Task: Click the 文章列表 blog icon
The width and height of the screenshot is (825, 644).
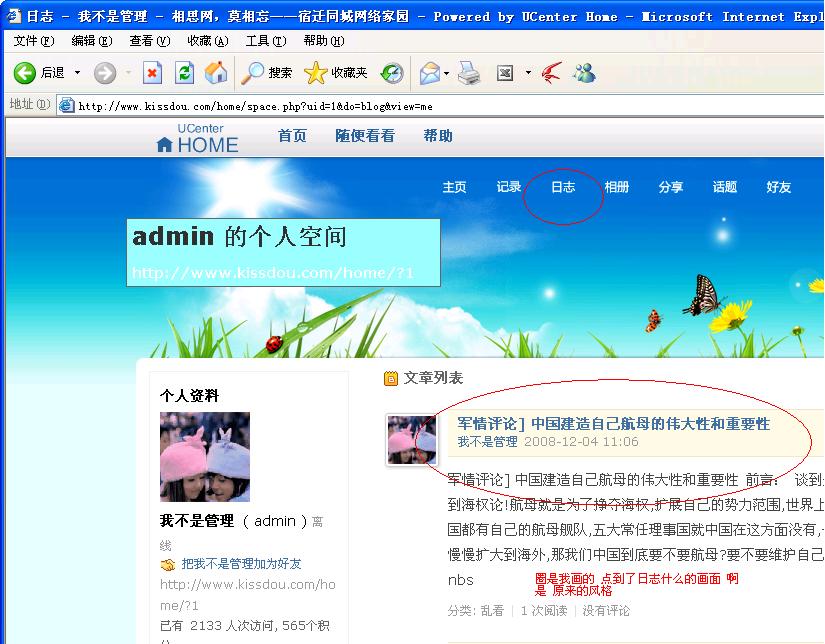Action: pyautogui.click(x=390, y=378)
